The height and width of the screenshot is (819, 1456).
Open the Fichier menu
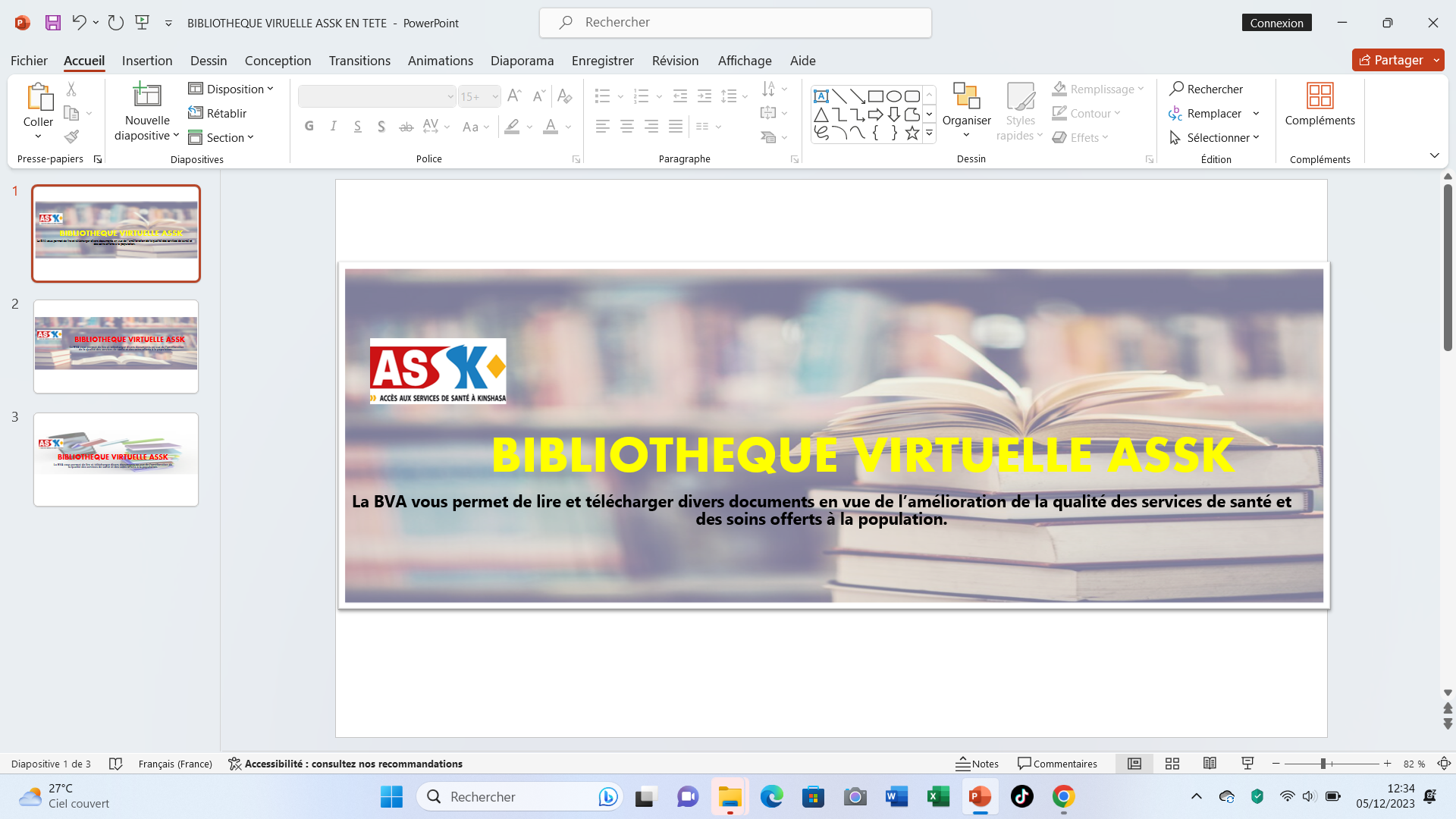coord(29,60)
